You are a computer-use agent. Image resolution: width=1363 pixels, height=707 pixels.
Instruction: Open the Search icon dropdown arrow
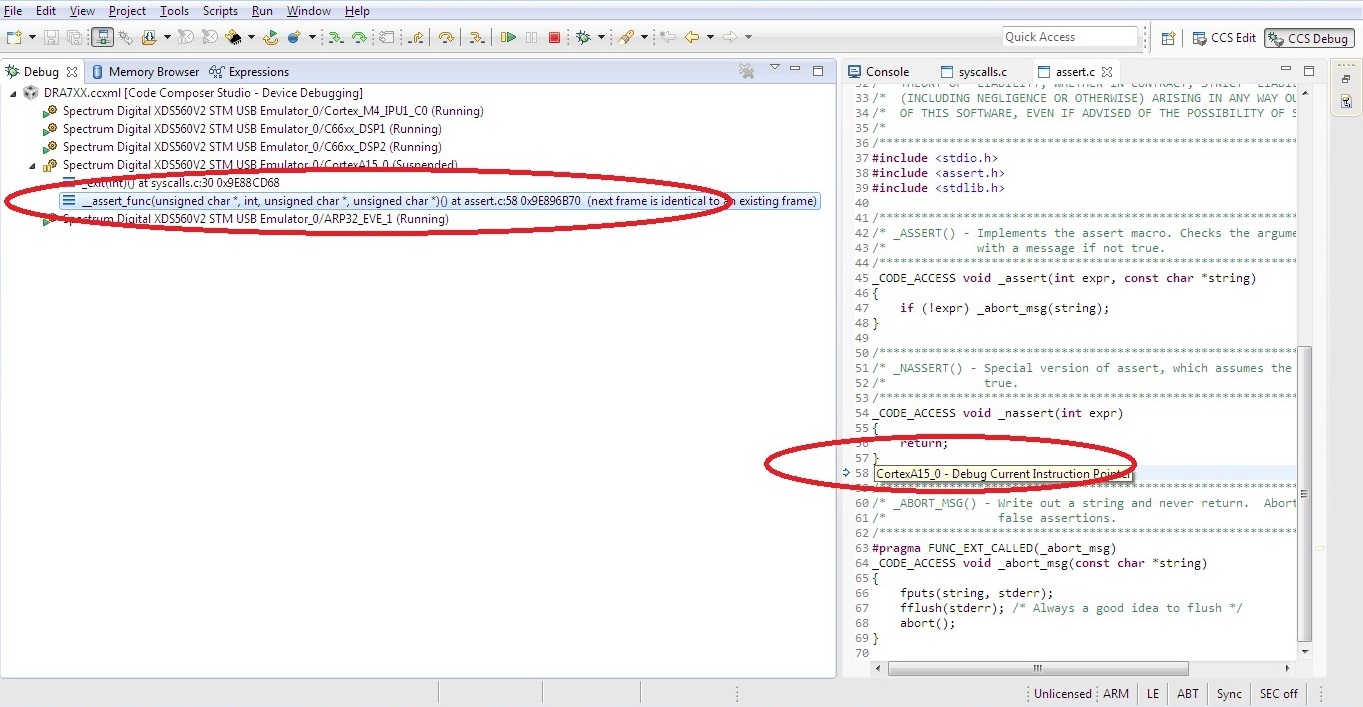pos(644,38)
